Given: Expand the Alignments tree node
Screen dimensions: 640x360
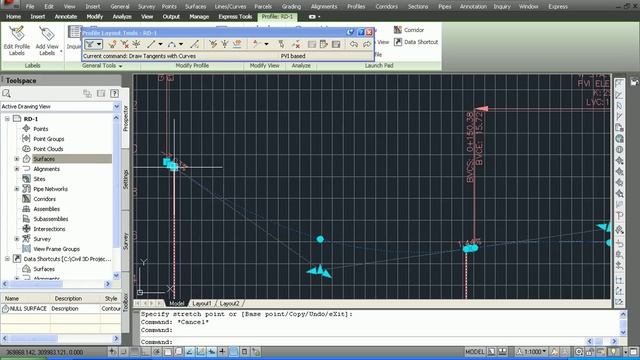Looking at the screenshot, I should click(x=17, y=169).
